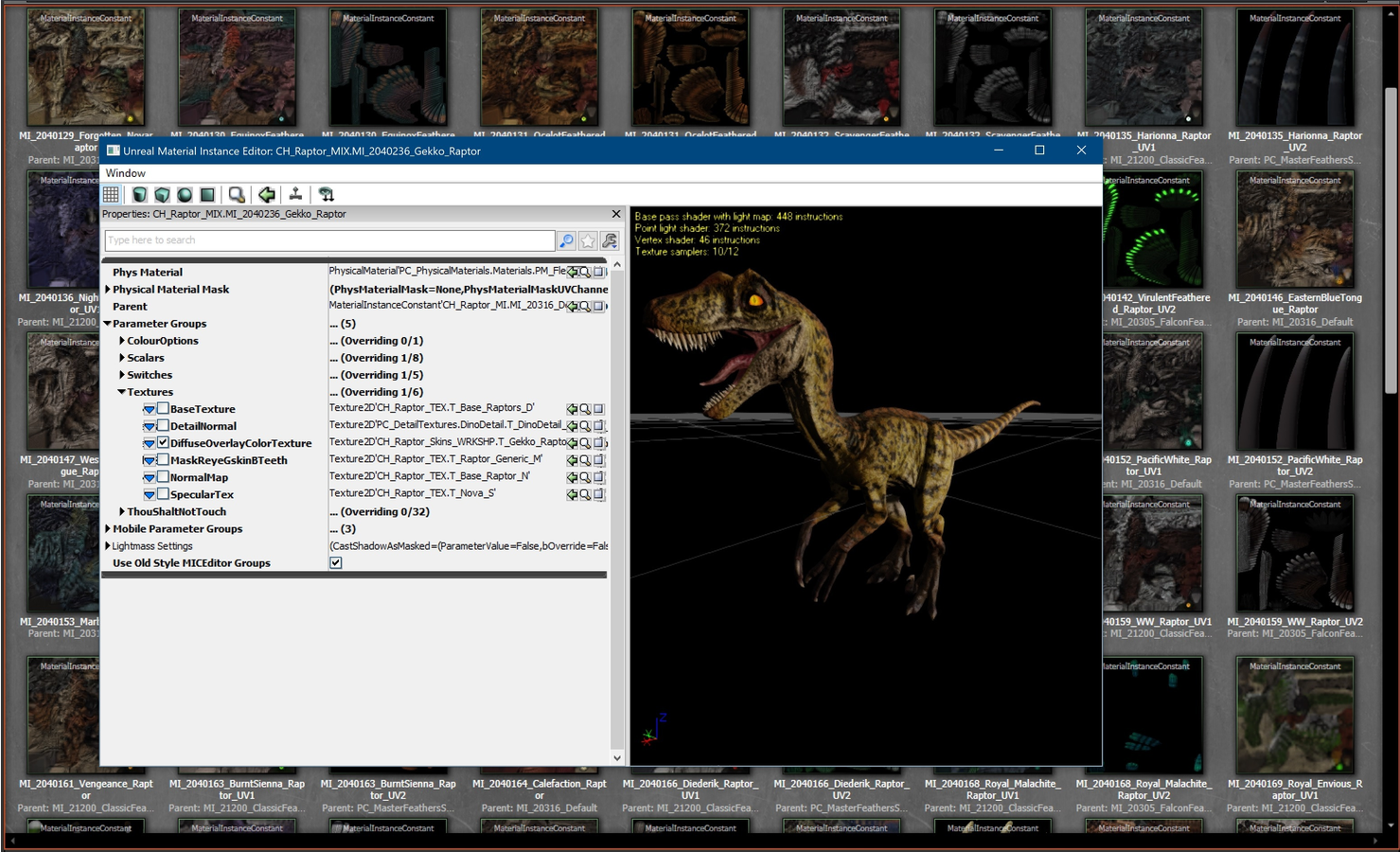Uncheck Use Old Style MICEditor Groups
Viewport: 1400px width, 852px height.
(336, 563)
